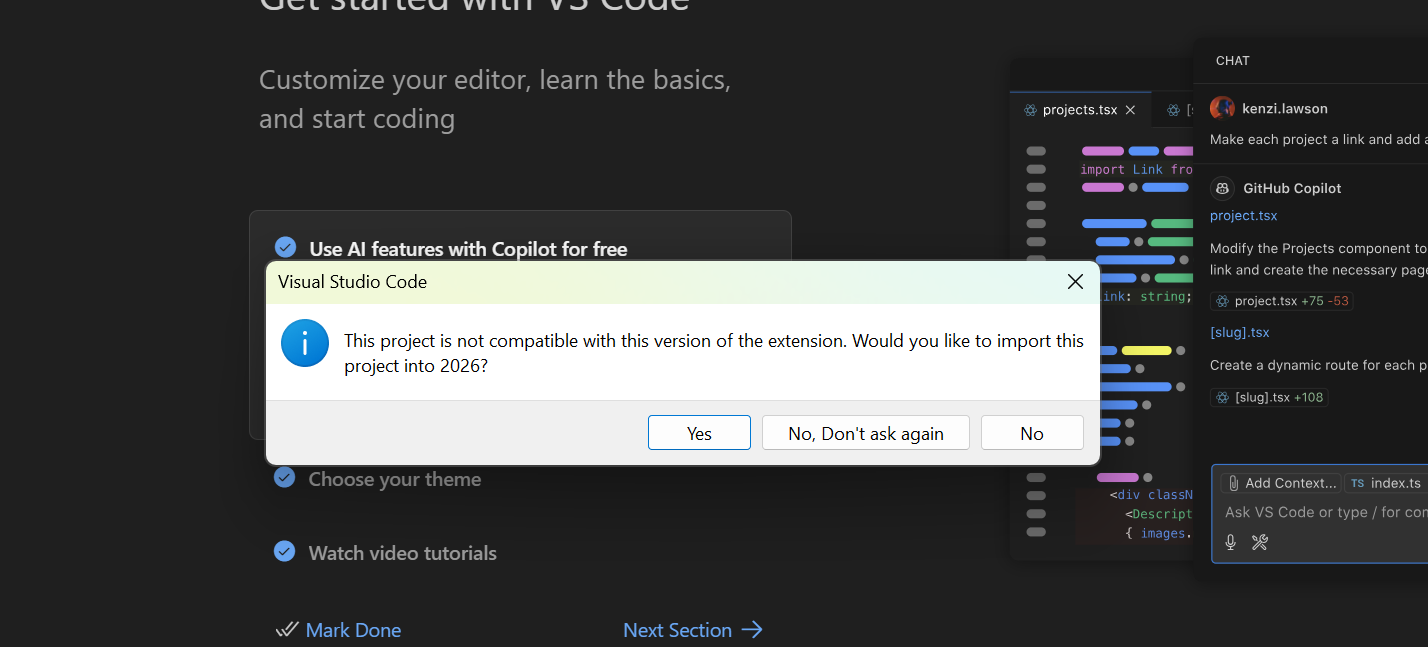Toggle the Choose your theme checkmark
The image size is (1428, 647).
tap(285, 478)
